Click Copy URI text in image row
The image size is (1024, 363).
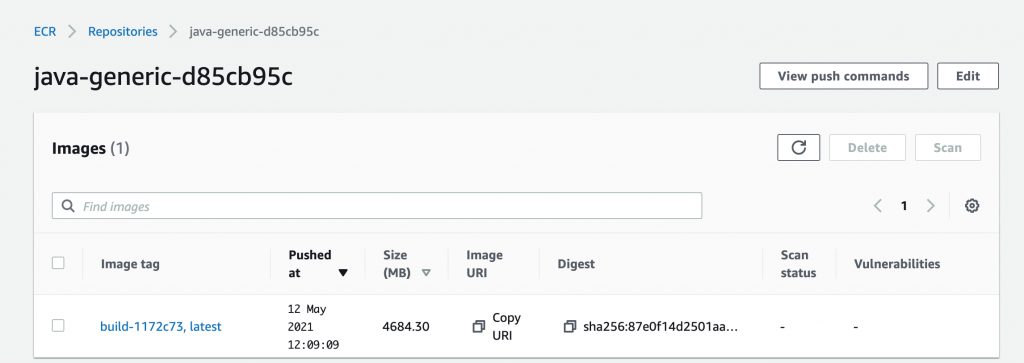pyautogui.click(x=507, y=326)
